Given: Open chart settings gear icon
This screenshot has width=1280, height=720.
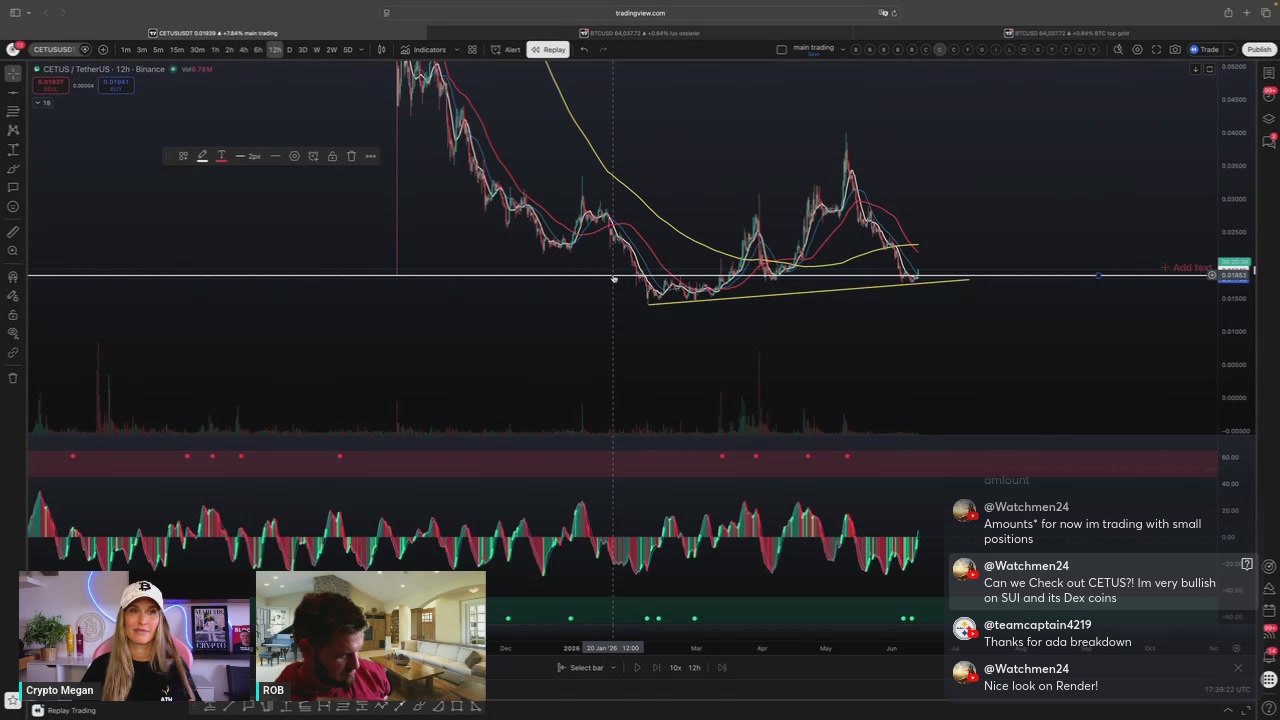Looking at the screenshot, I should click(x=1137, y=49).
